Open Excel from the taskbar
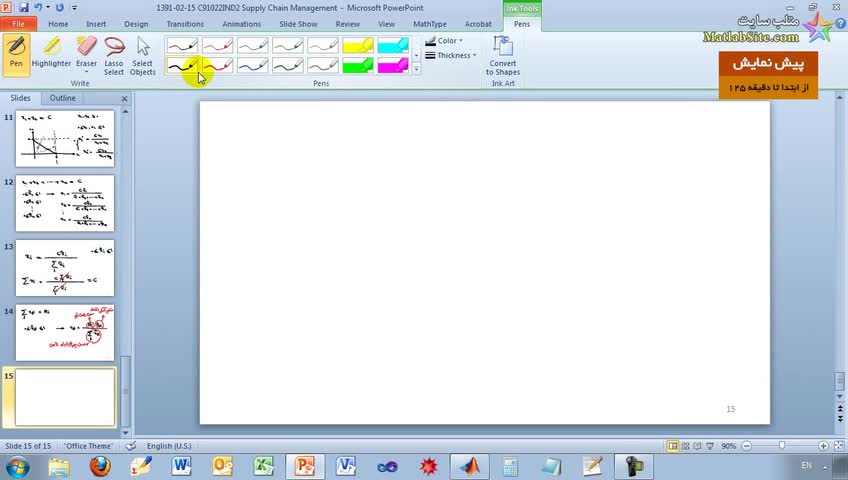Screen dimensions: 848x480 (x=263, y=465)
